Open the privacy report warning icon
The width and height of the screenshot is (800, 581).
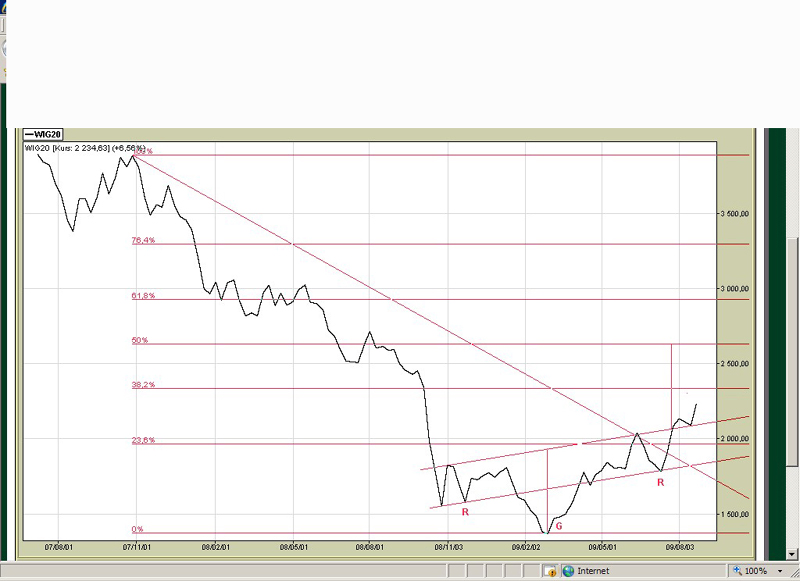[x=549, y=571]
